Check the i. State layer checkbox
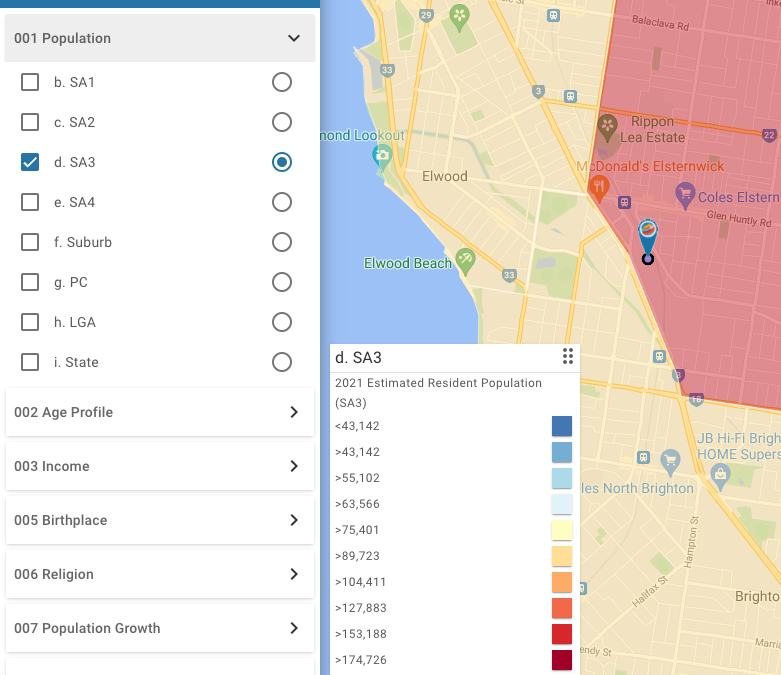The image size is (781, 675). (x=31, y=362)
